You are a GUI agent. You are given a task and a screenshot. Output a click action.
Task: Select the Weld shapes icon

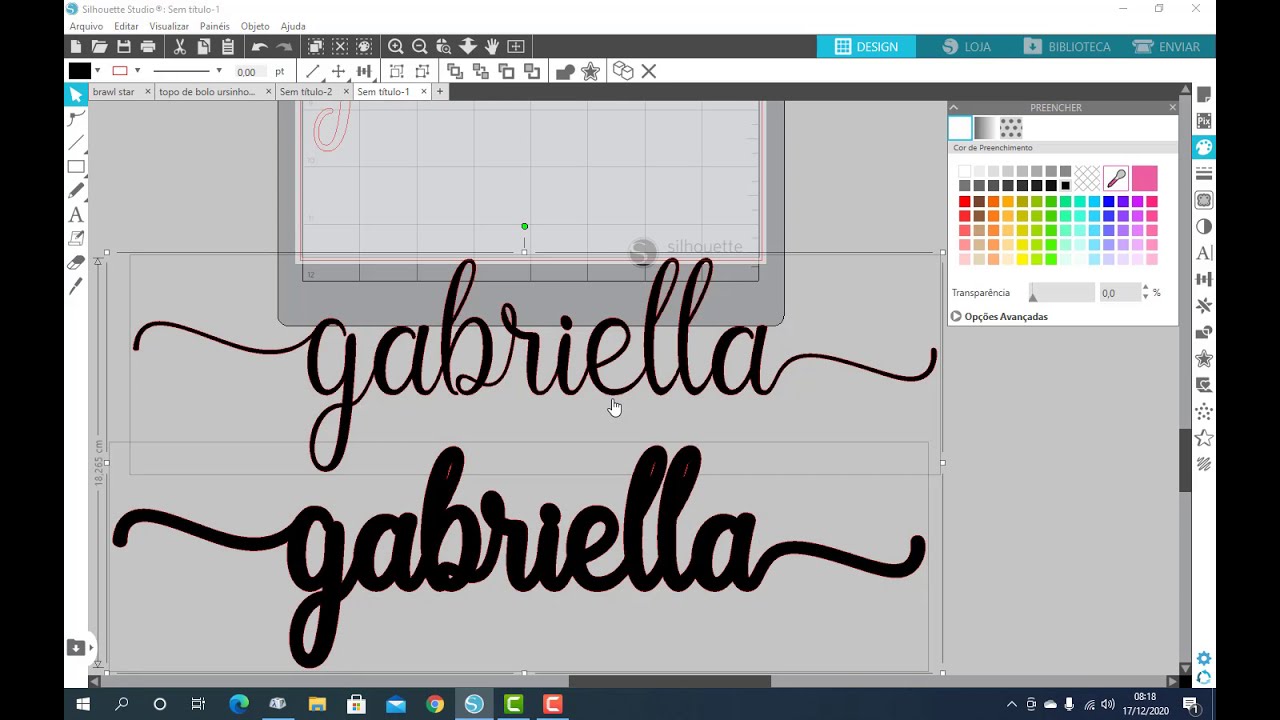(x=565, y=71)
